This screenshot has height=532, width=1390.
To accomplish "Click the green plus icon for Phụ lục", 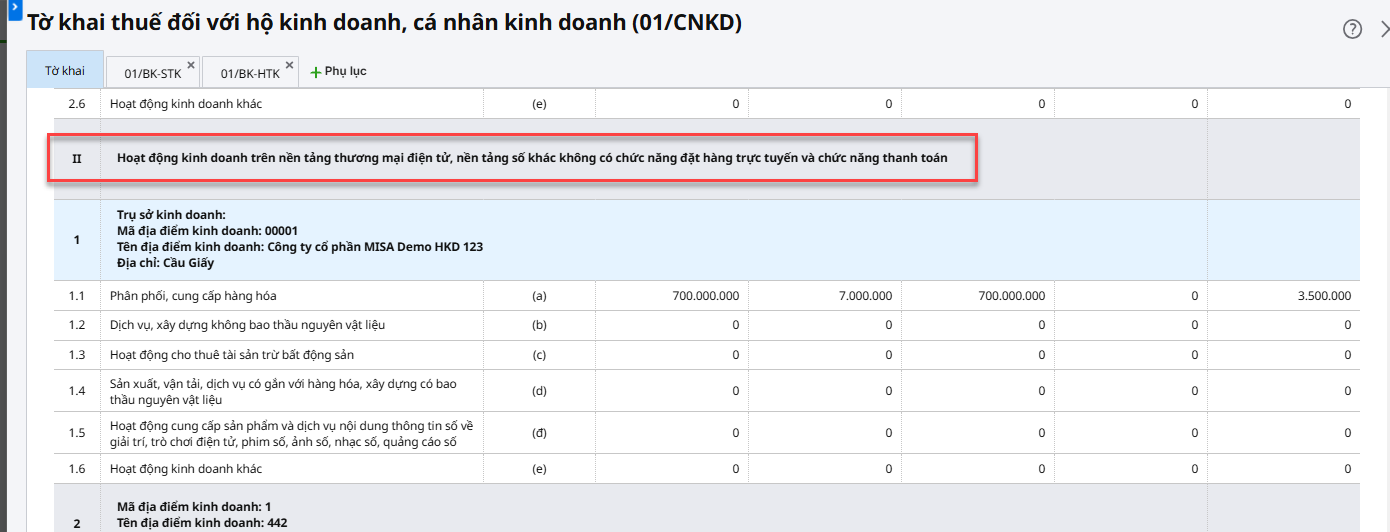I will click(x=316, y=72).
